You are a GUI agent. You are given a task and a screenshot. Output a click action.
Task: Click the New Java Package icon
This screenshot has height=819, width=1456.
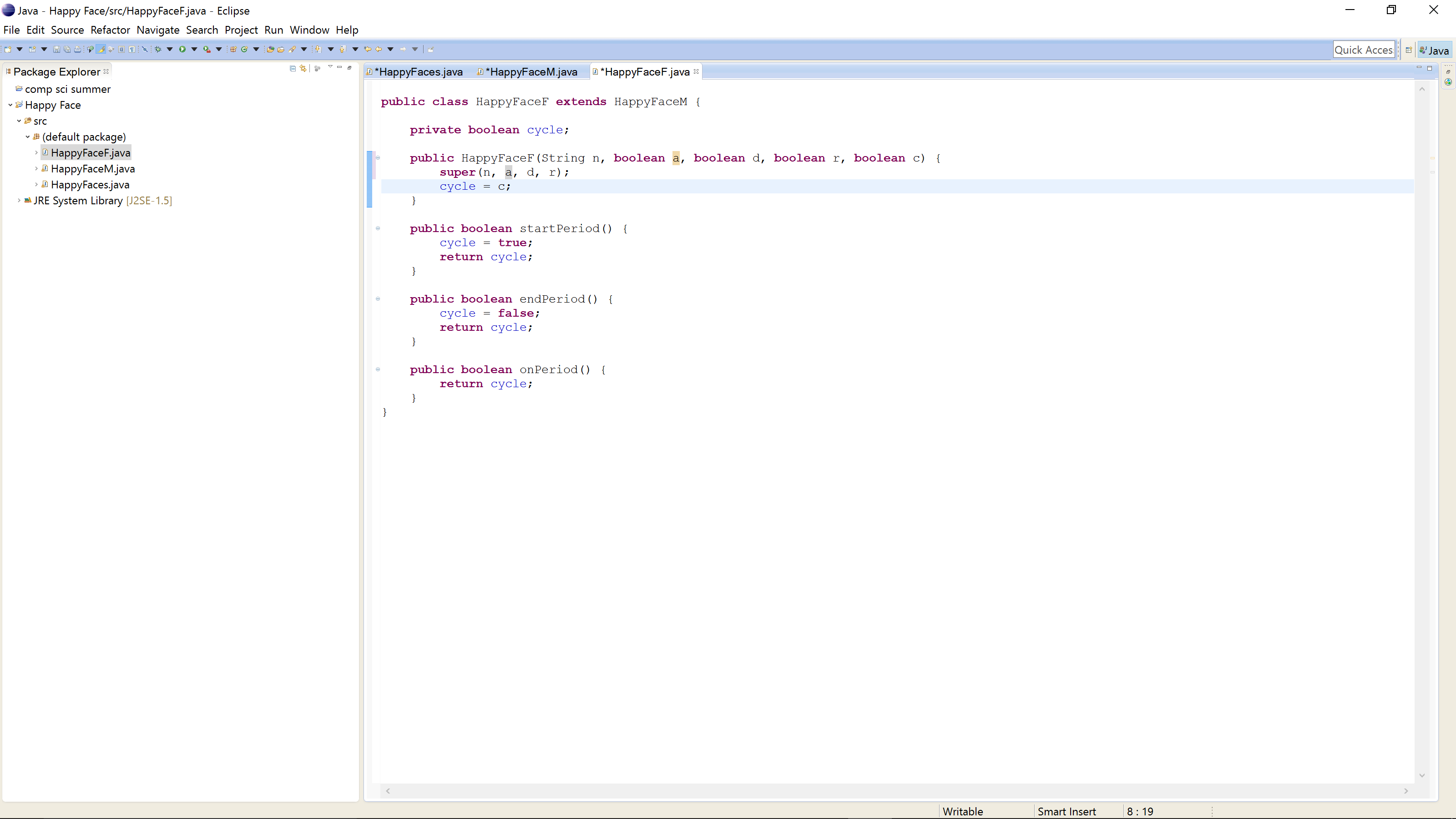[x=233, y=50]
